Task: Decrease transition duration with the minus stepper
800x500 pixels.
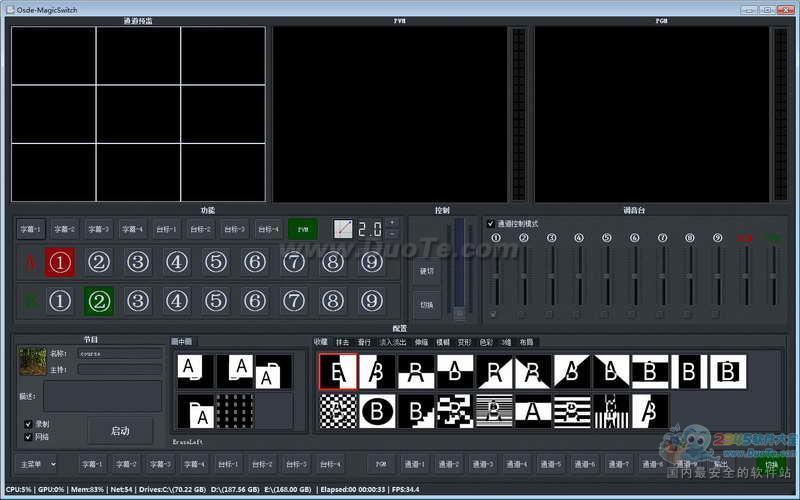Action: click(x=392, y=234)
